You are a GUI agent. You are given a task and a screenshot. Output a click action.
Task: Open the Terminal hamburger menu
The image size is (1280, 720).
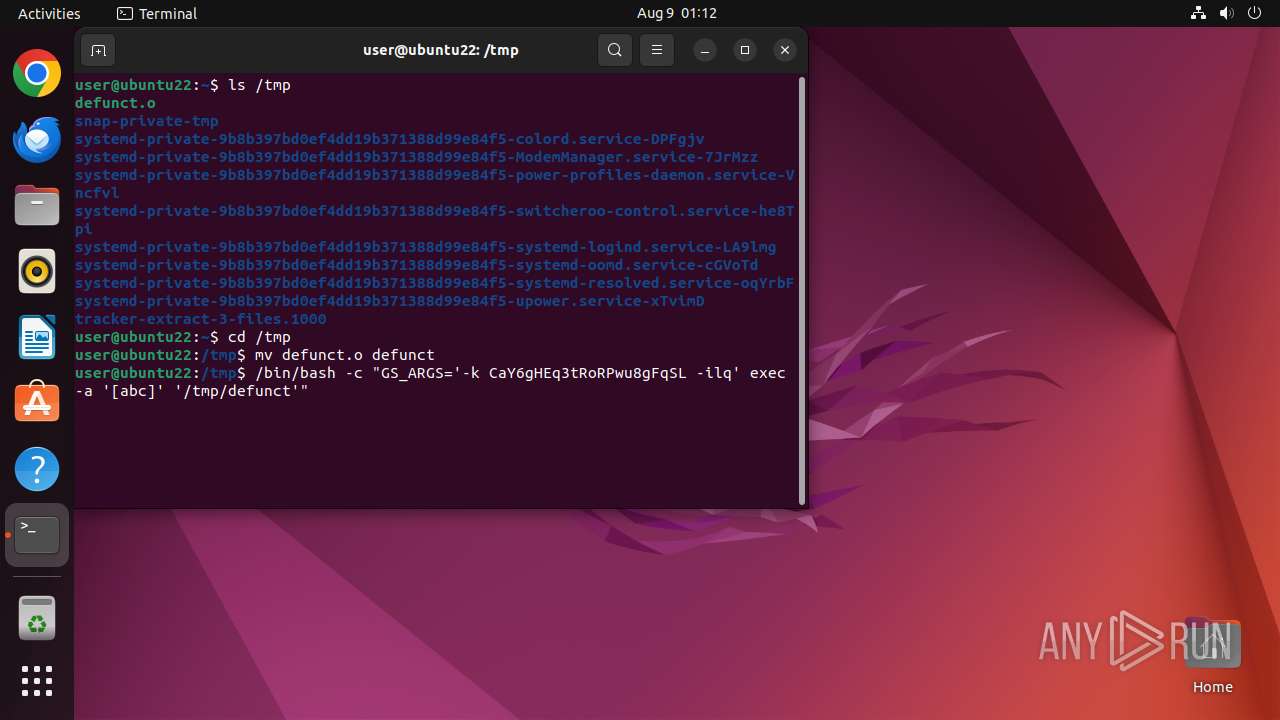point(657,50)
